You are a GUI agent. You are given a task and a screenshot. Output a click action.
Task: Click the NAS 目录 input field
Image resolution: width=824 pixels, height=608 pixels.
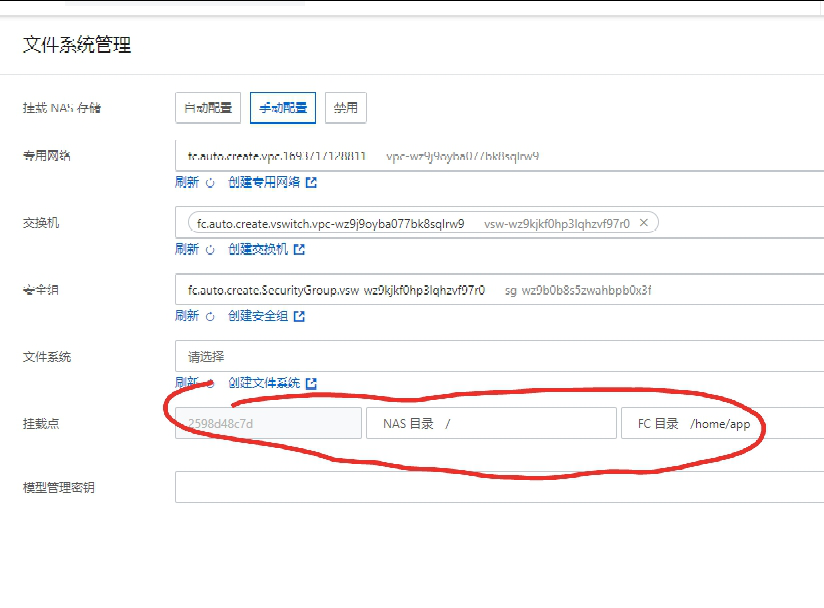pyautogui.click(x=491, y=423)
